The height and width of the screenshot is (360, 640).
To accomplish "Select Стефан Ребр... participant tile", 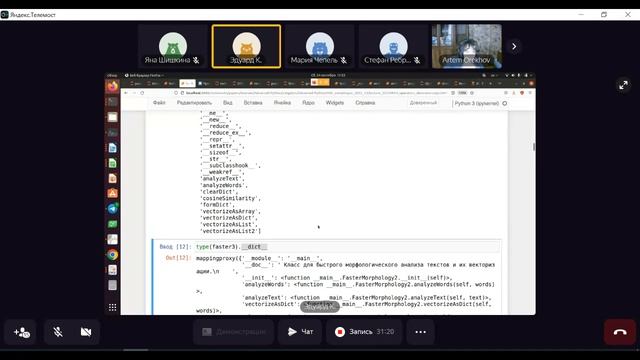I will click(393, 47).
